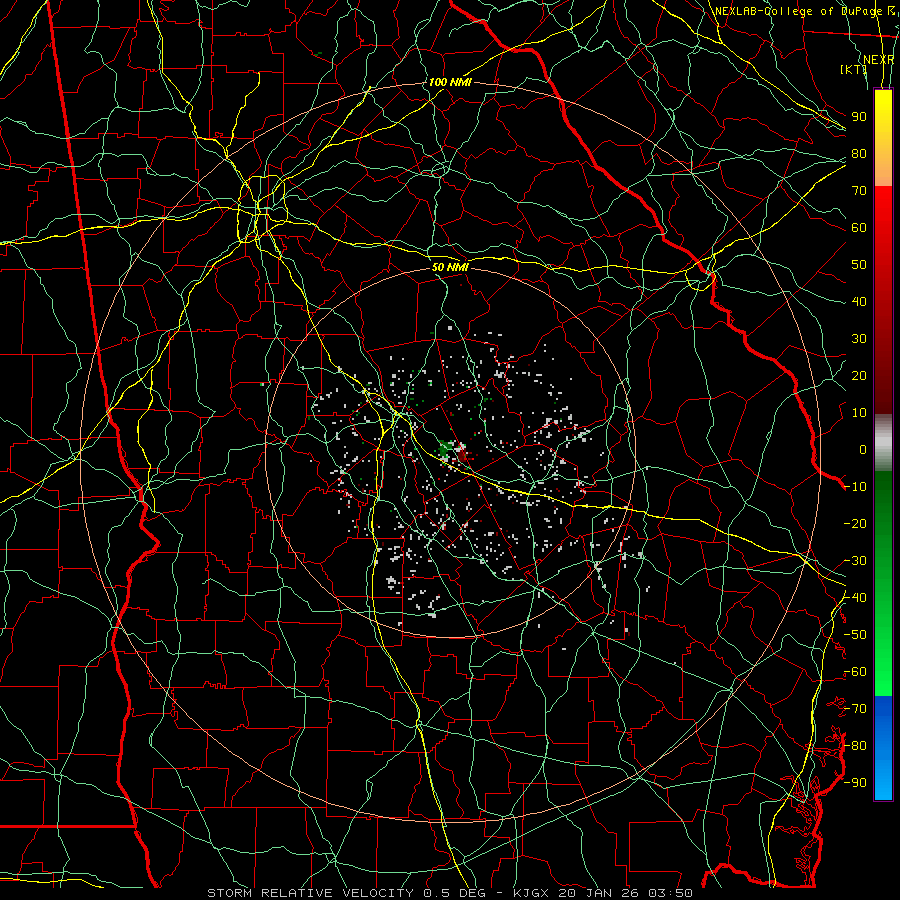Image resolution: width=900 pixels, height=900 pixels.
Task: Click the 100 NMI range ring label
Action: coord(450,82)
